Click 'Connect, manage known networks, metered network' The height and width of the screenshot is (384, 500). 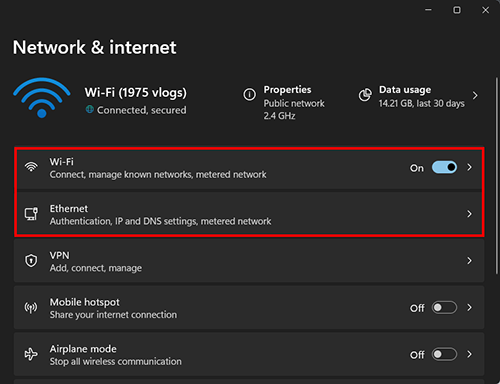(x=158, y=174)
